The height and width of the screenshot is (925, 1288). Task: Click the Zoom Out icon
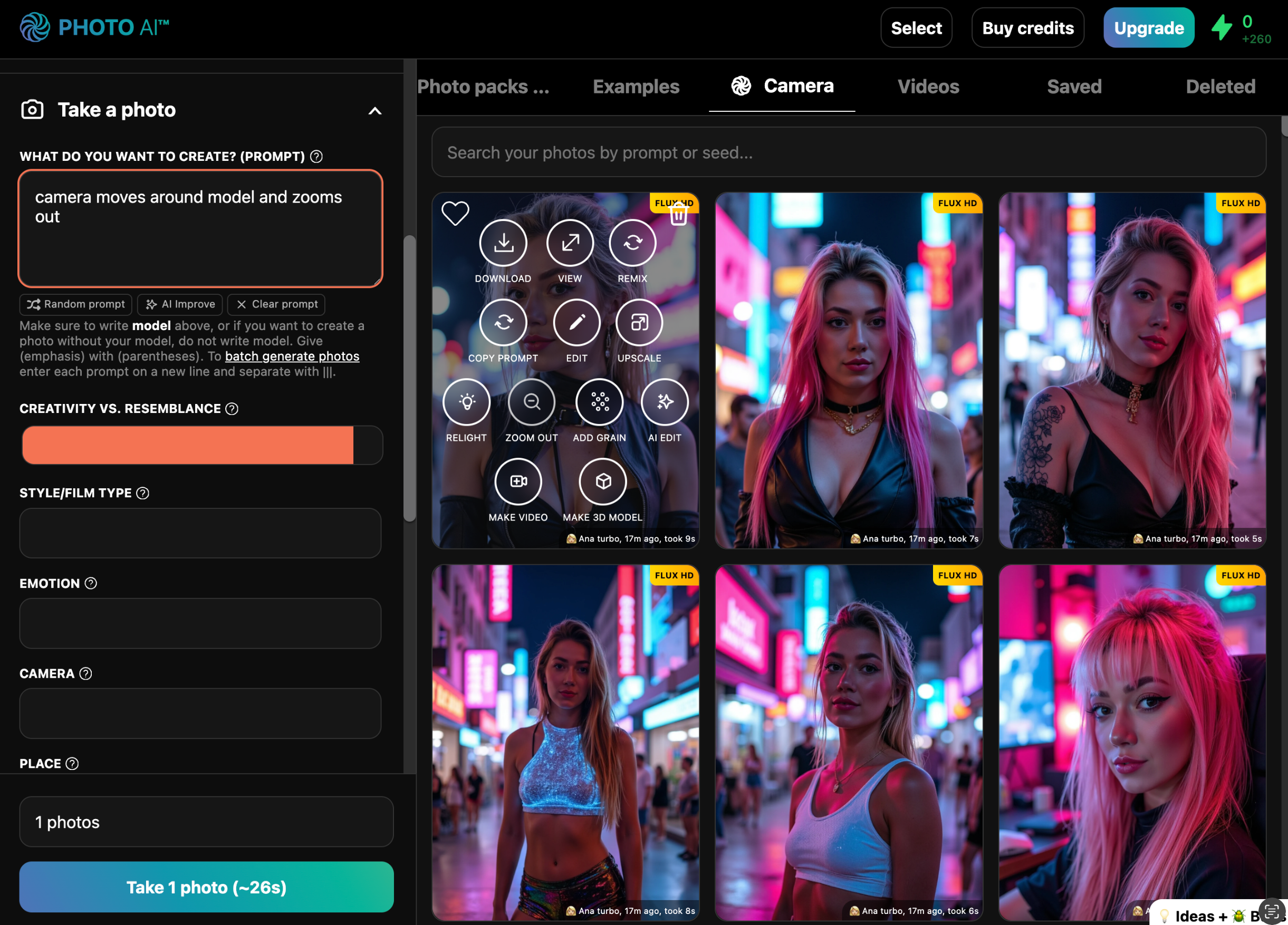click(x=531, y=402)
